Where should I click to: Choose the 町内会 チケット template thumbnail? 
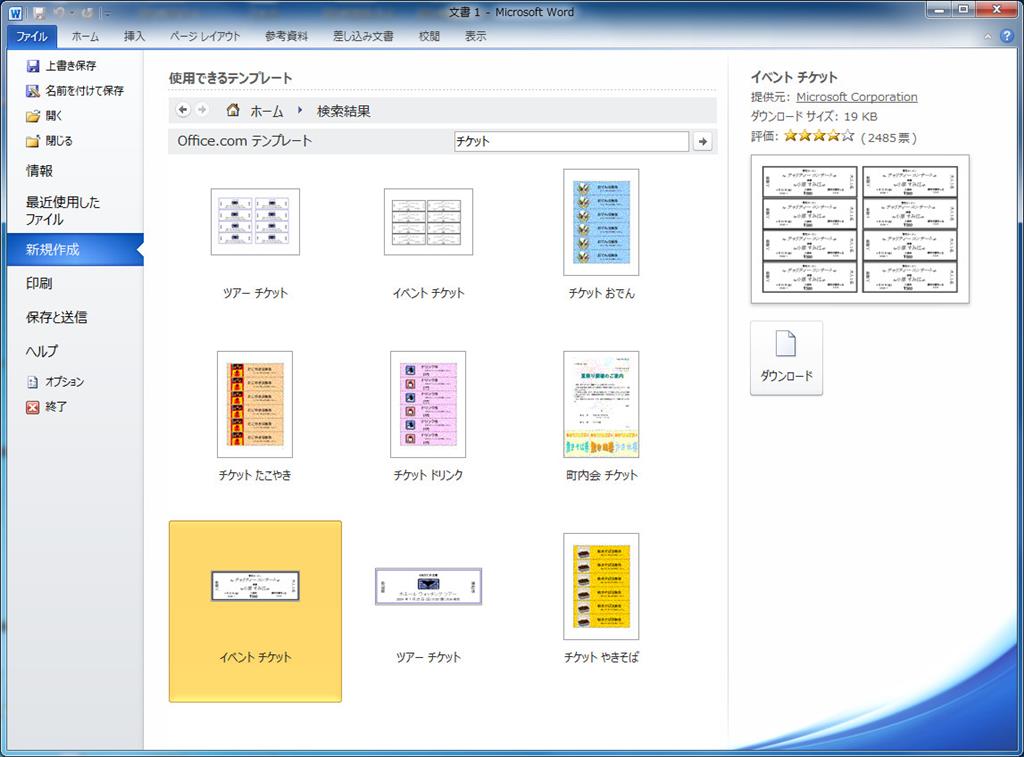point(601,404)
